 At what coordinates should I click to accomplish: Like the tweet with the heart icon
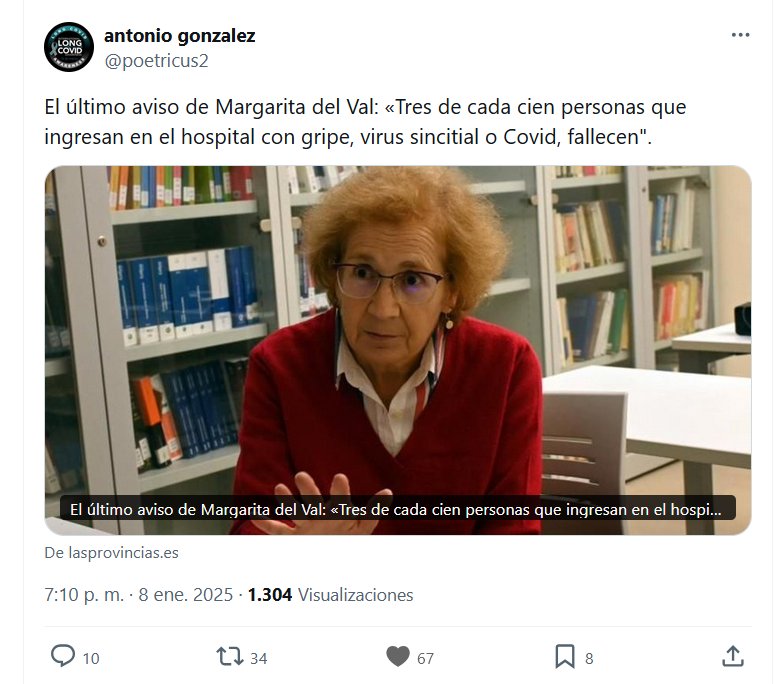click(x=398, y=657)
